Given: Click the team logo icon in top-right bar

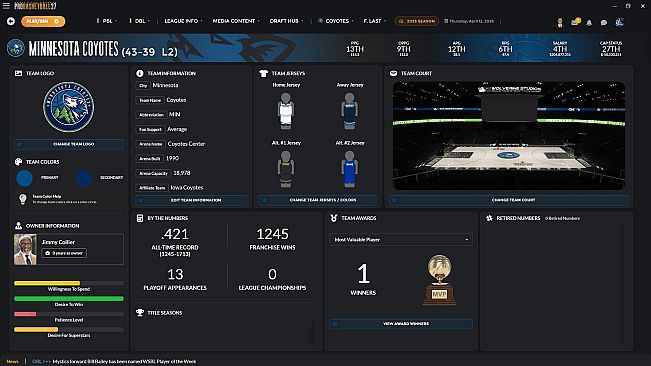Looking at the screenshot, I should tap(619, 22).
